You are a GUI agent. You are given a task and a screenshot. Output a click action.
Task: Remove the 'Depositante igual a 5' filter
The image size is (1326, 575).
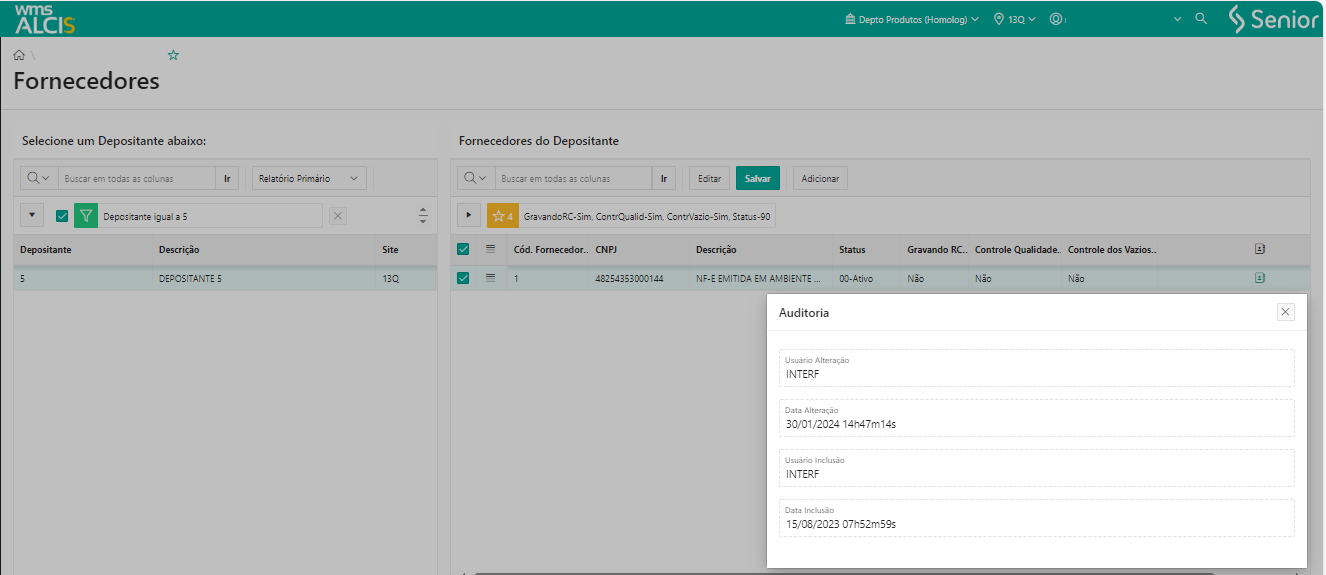(x=338, y=216)
